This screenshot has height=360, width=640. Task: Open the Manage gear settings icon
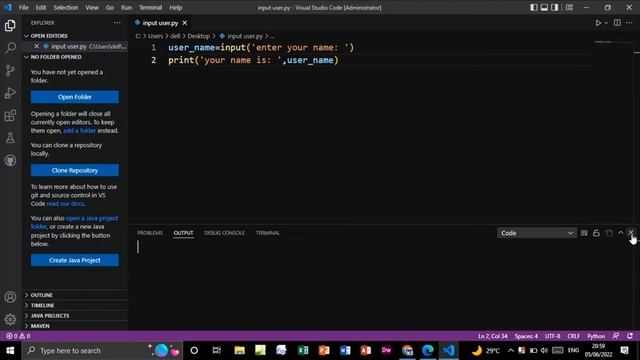[10, 319]
